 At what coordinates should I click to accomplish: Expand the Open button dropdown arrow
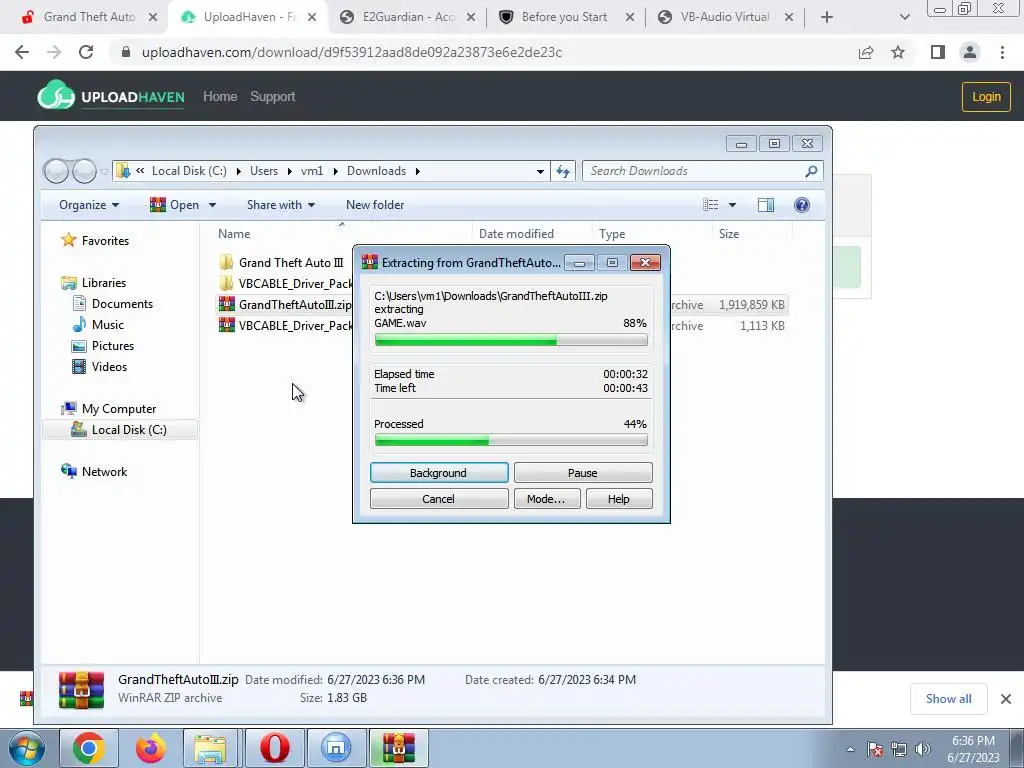tap(212, 205)
